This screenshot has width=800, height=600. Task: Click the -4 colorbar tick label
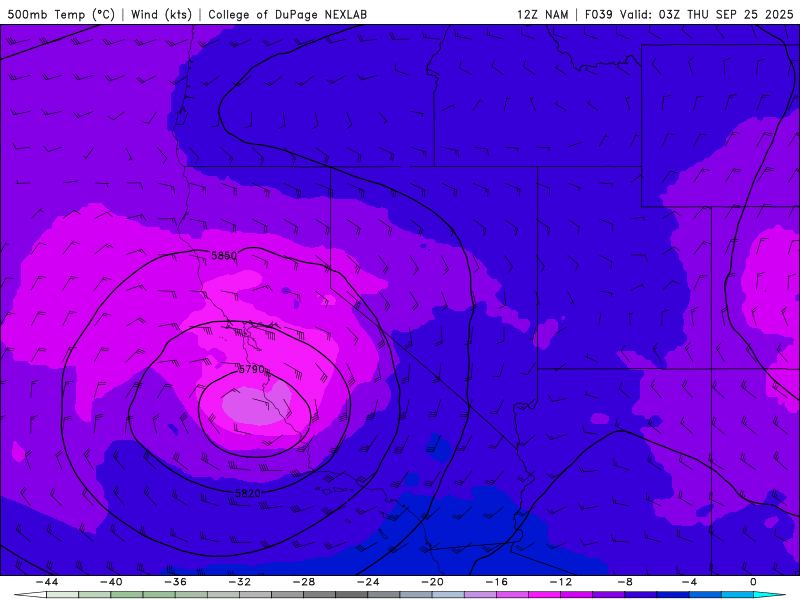point(689,582)
